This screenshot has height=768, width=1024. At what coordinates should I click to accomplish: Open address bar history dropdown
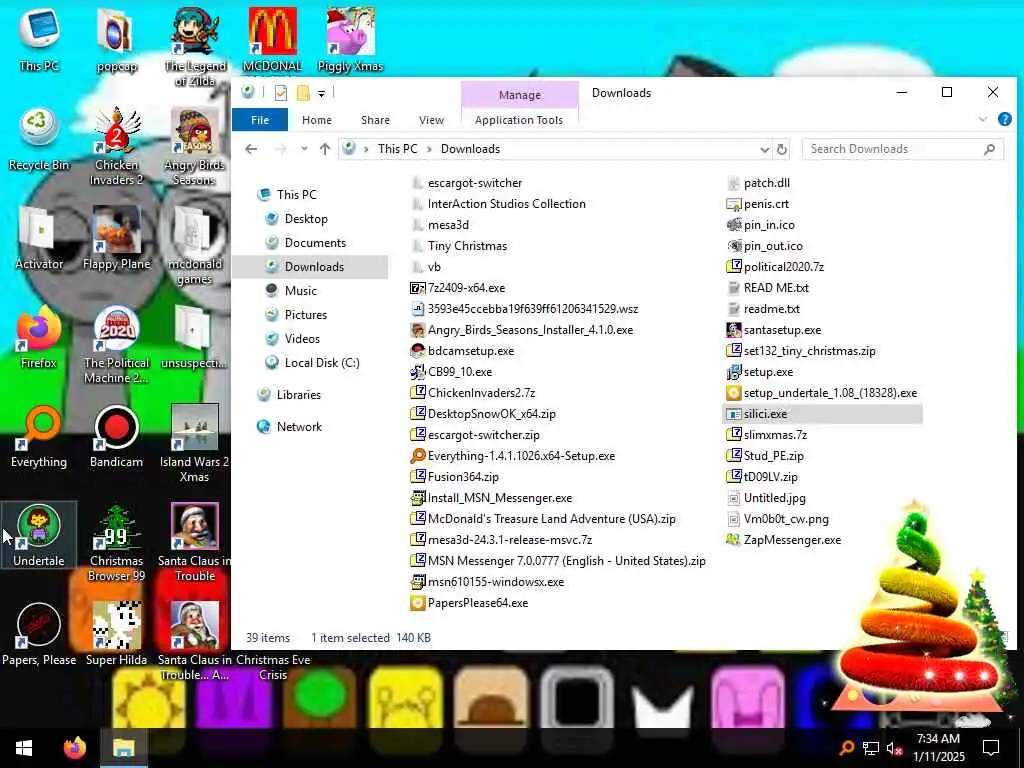[764, 150]
